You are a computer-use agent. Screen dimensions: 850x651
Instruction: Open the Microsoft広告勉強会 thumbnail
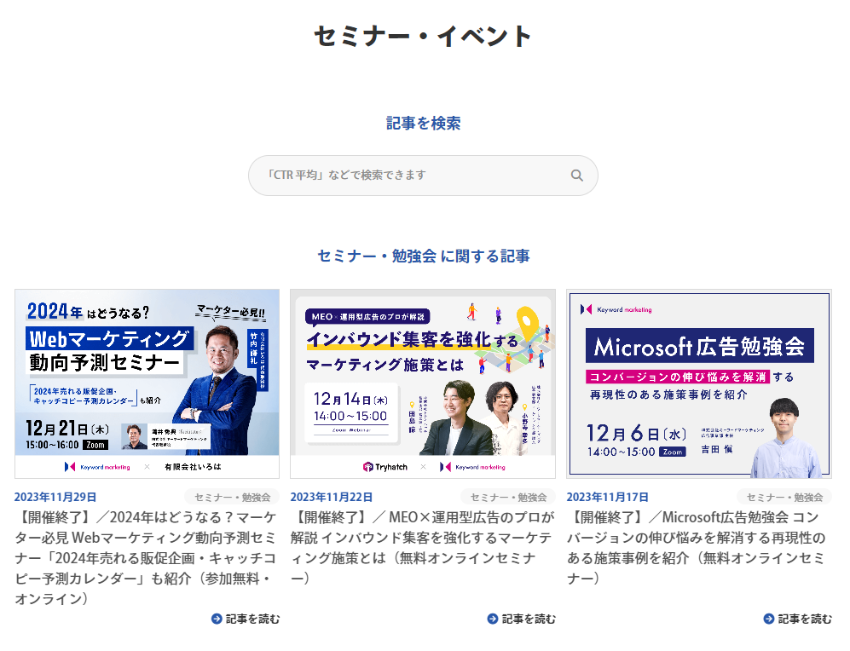[699, 384]
